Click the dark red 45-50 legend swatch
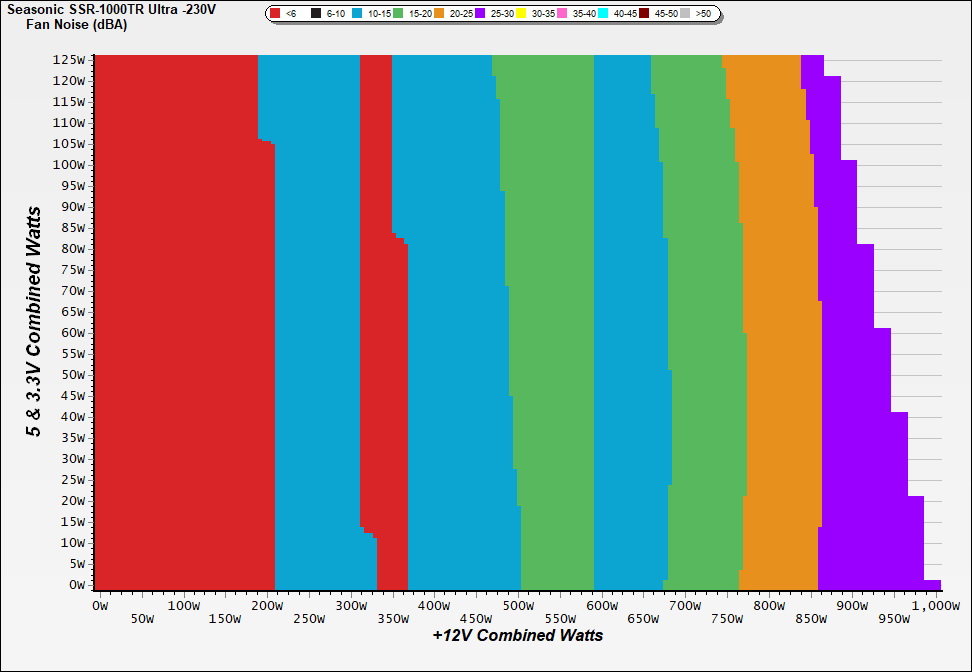 pyautogui.click(x=644, y=14)
